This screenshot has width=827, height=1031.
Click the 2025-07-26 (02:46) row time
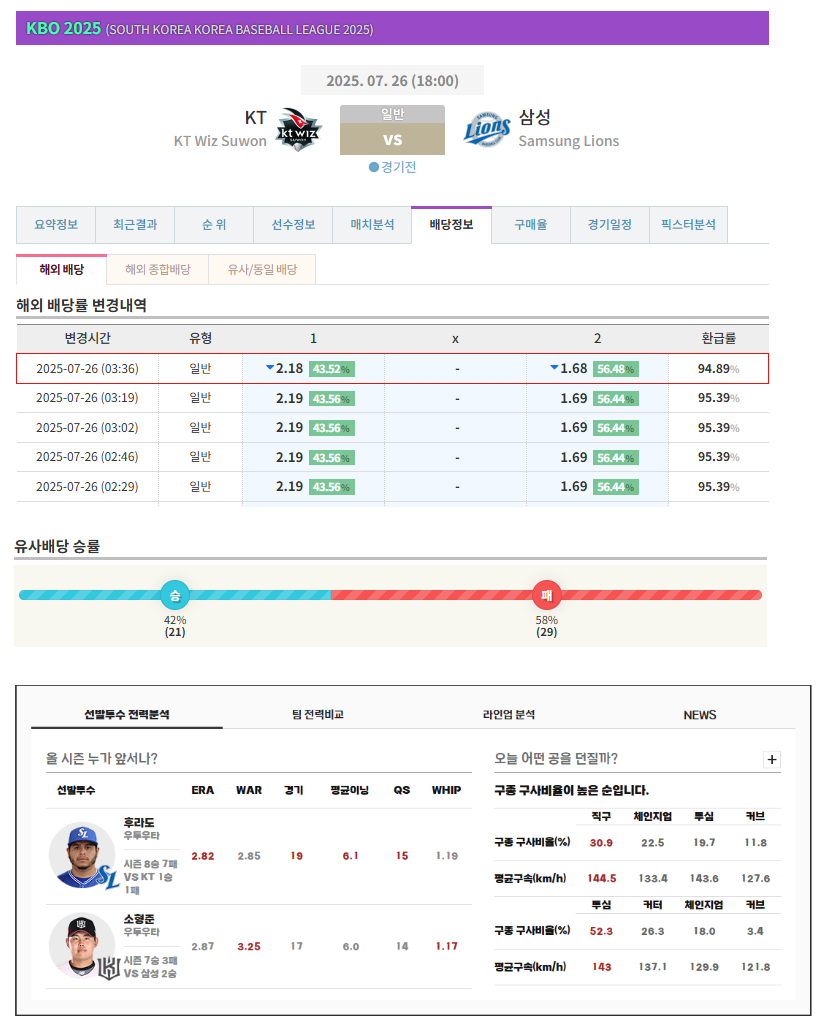(87, 457)
